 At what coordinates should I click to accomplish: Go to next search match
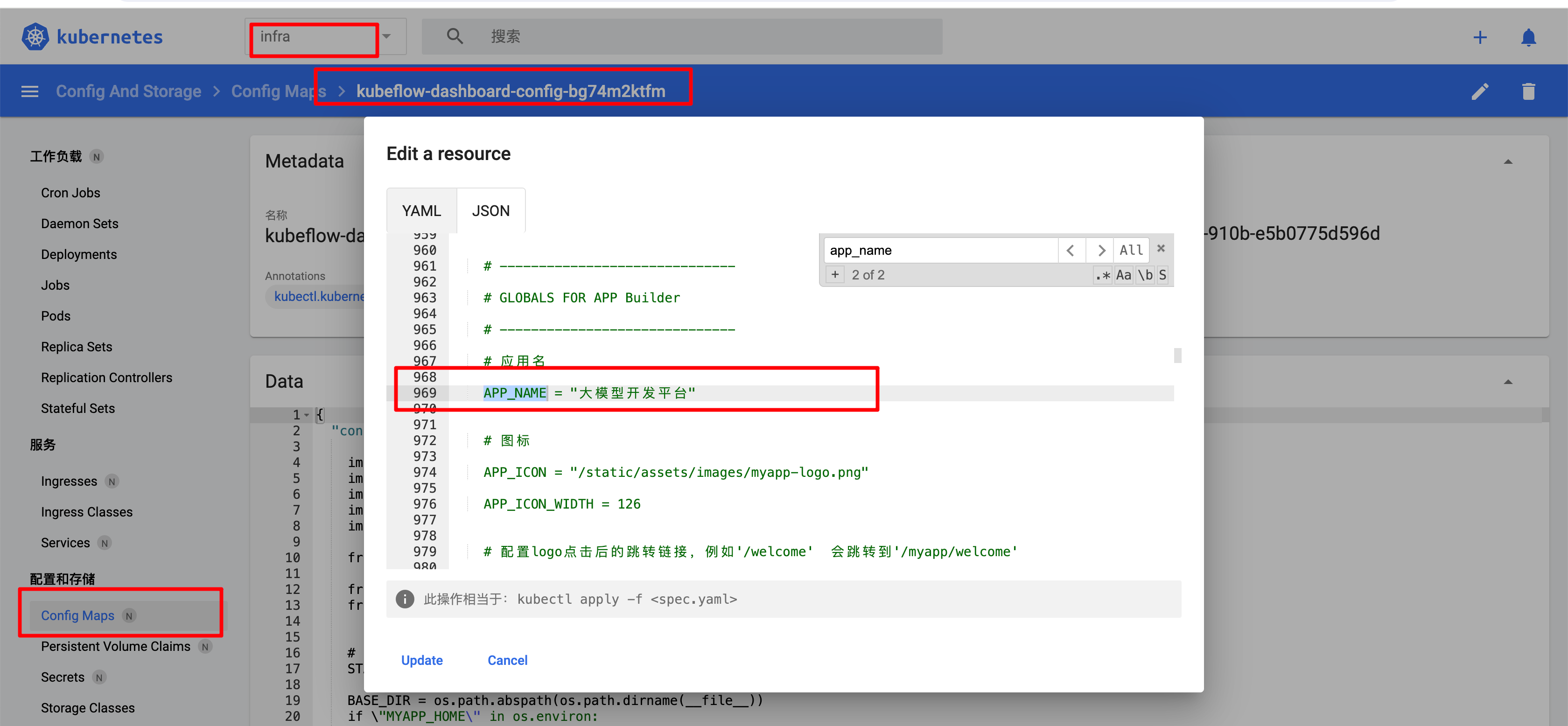coord(1100,250)
